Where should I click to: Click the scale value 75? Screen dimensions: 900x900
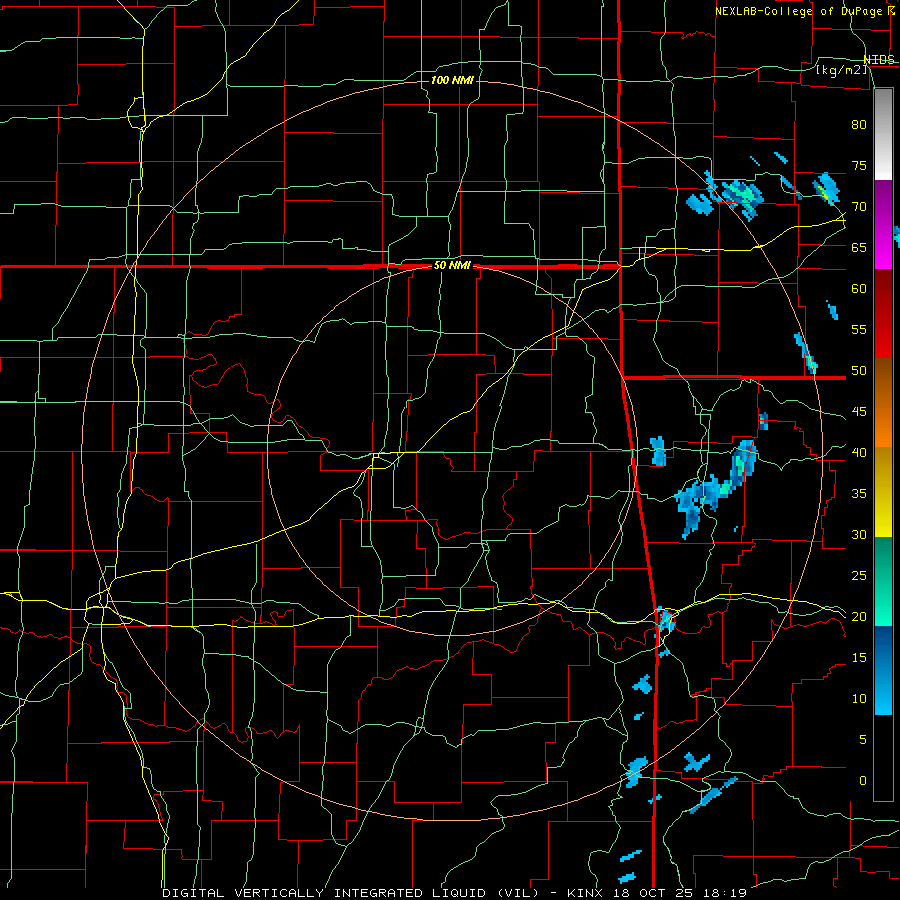(859, 165)
